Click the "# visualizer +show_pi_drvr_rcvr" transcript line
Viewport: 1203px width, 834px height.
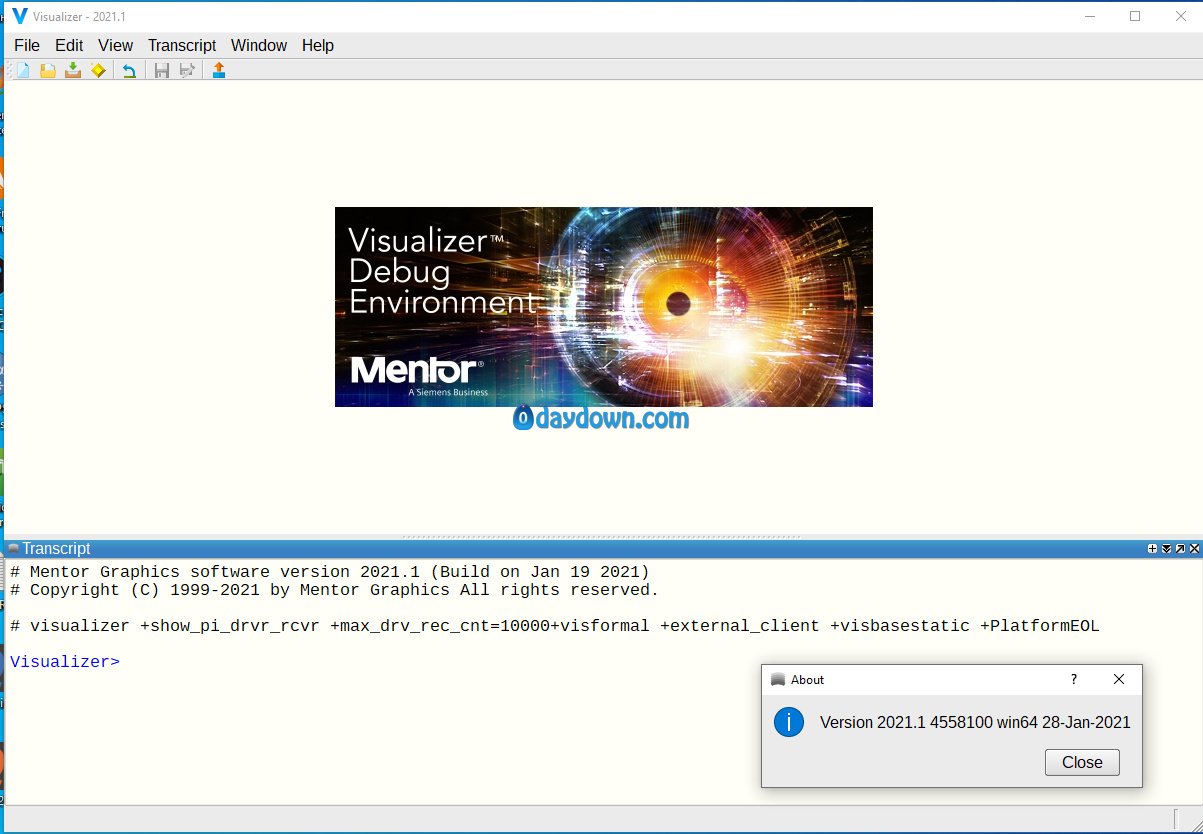tap(555, 626)
